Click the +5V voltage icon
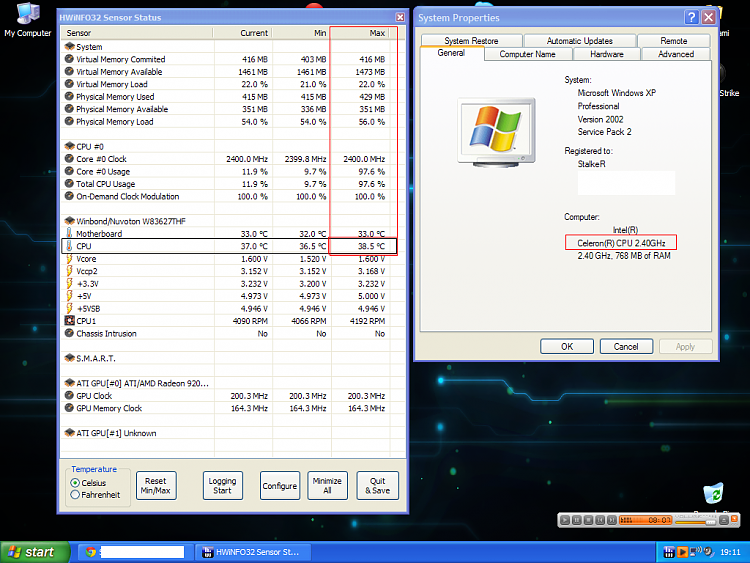Viewport: 750px width, 563px height. coord(69,296)
